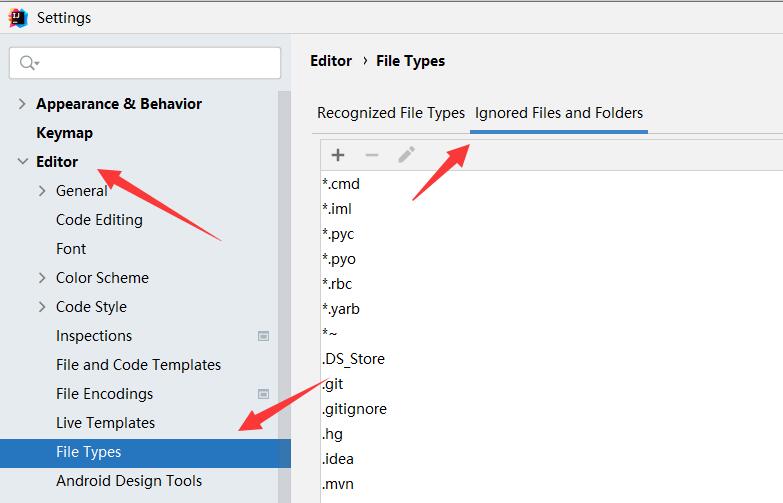Screen dimensions: 783x503
Task: Expand the Appearance & Behavior section
Action: 22,104
